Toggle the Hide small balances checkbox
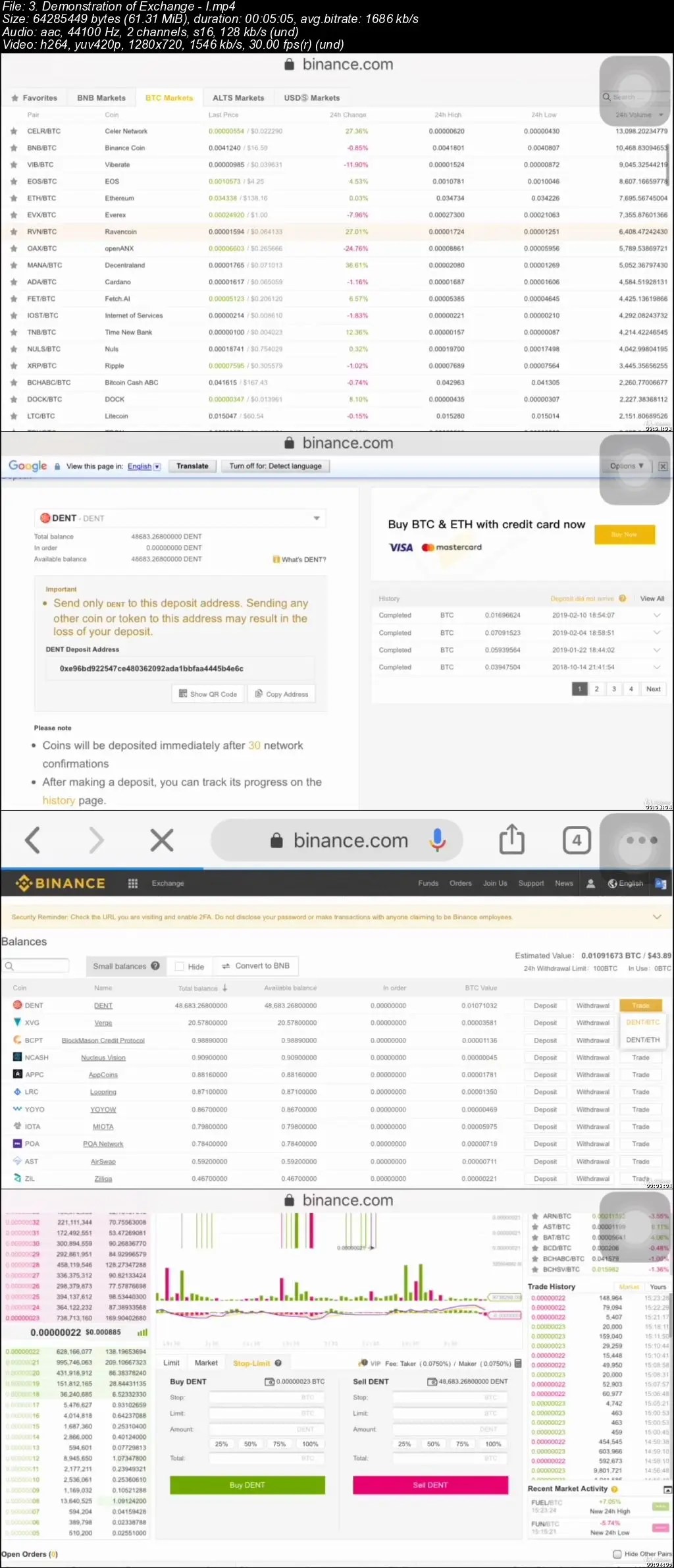The width and height of the screenshot is (674, 1568). (179, 967)
